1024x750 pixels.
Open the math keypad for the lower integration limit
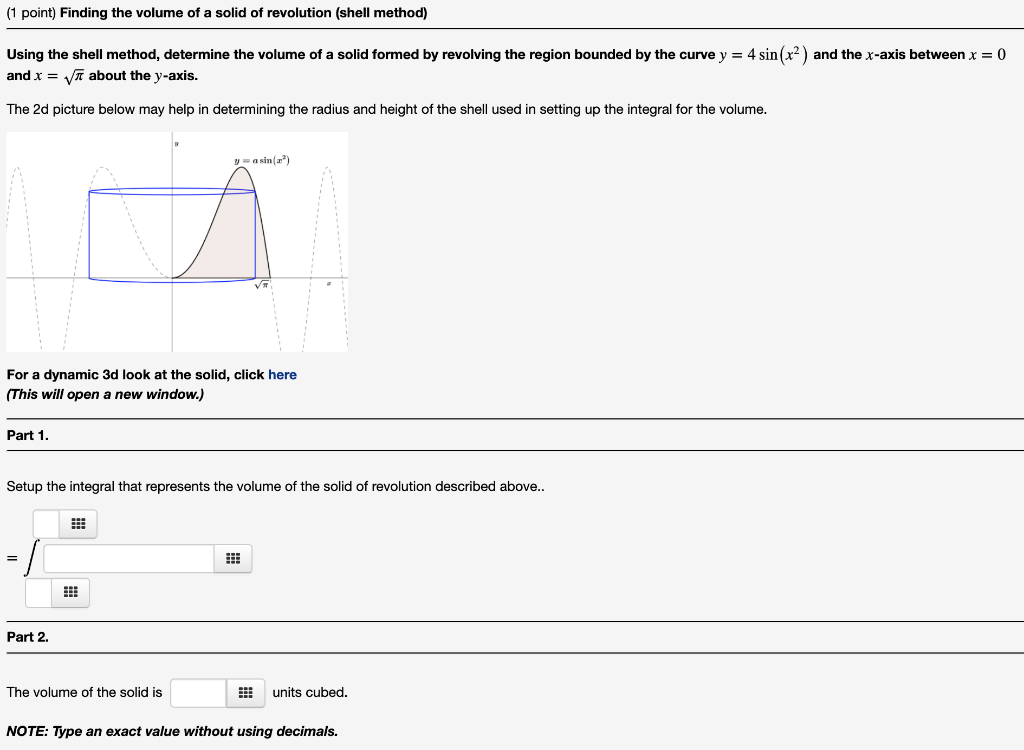pyautogui.click(x=69, y=592)
